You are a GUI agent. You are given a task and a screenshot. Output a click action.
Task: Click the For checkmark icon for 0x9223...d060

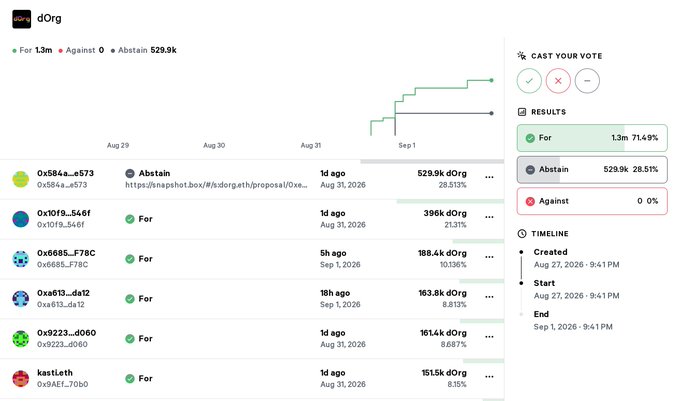130,339
